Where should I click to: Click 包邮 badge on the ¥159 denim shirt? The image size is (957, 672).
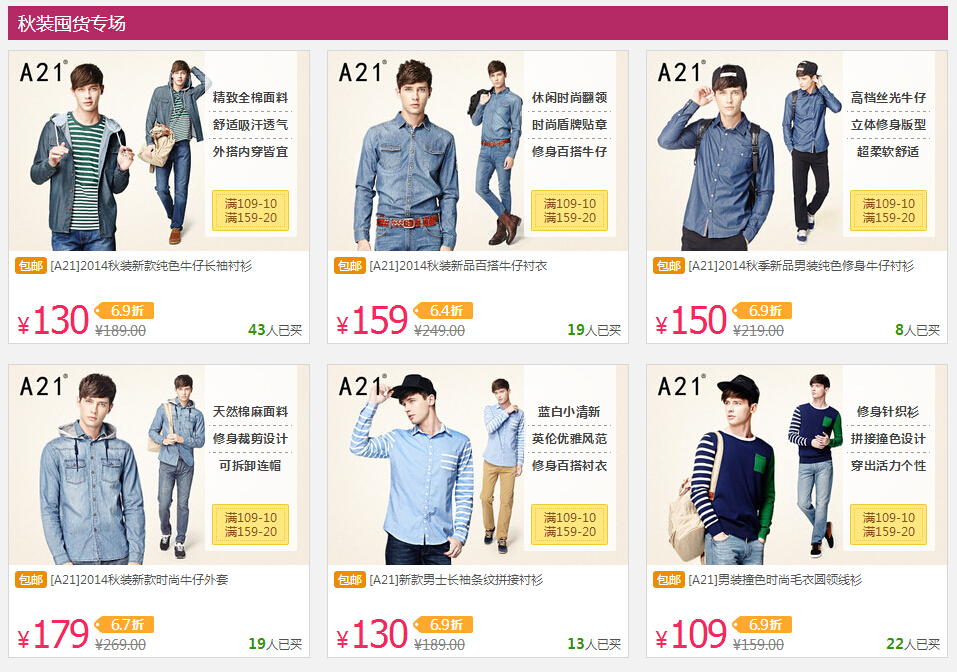point(349,266)
